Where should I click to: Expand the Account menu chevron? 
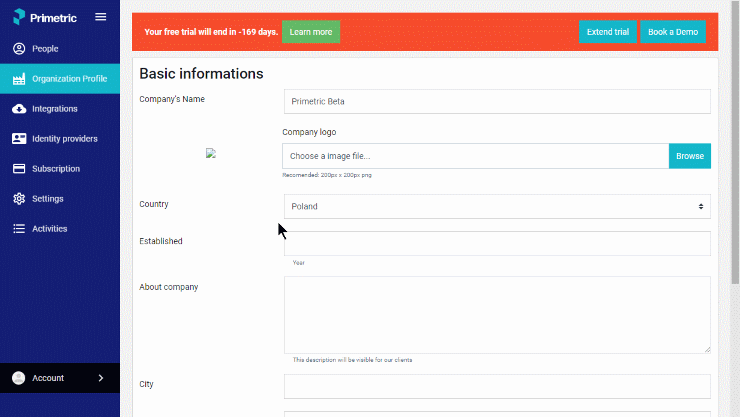pyautogui.click(x=101, y=378)
